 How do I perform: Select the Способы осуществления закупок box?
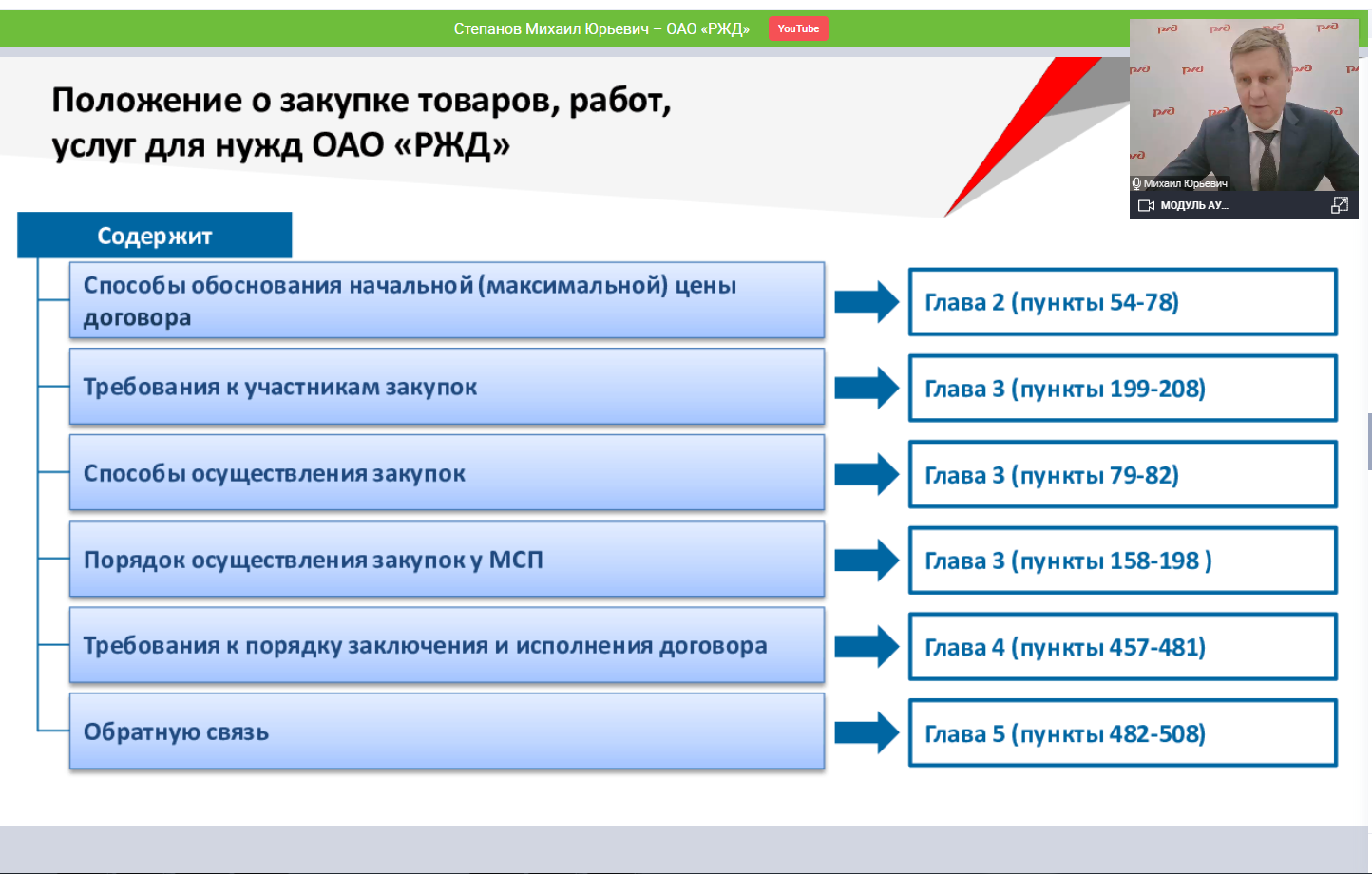pos(447,473)
